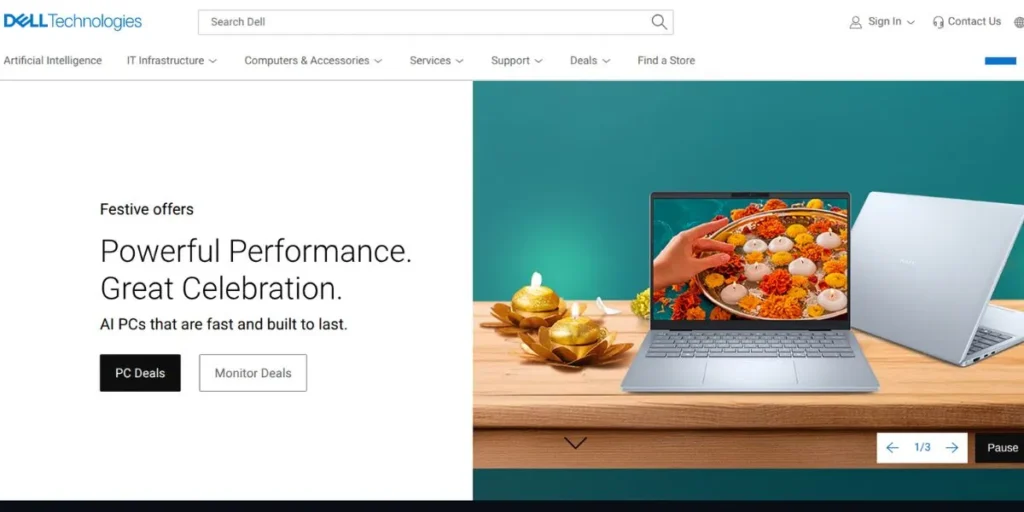Click the laptop image in banner
The height and width of the screenshot is (512, 1024).
tap(750, 291)
